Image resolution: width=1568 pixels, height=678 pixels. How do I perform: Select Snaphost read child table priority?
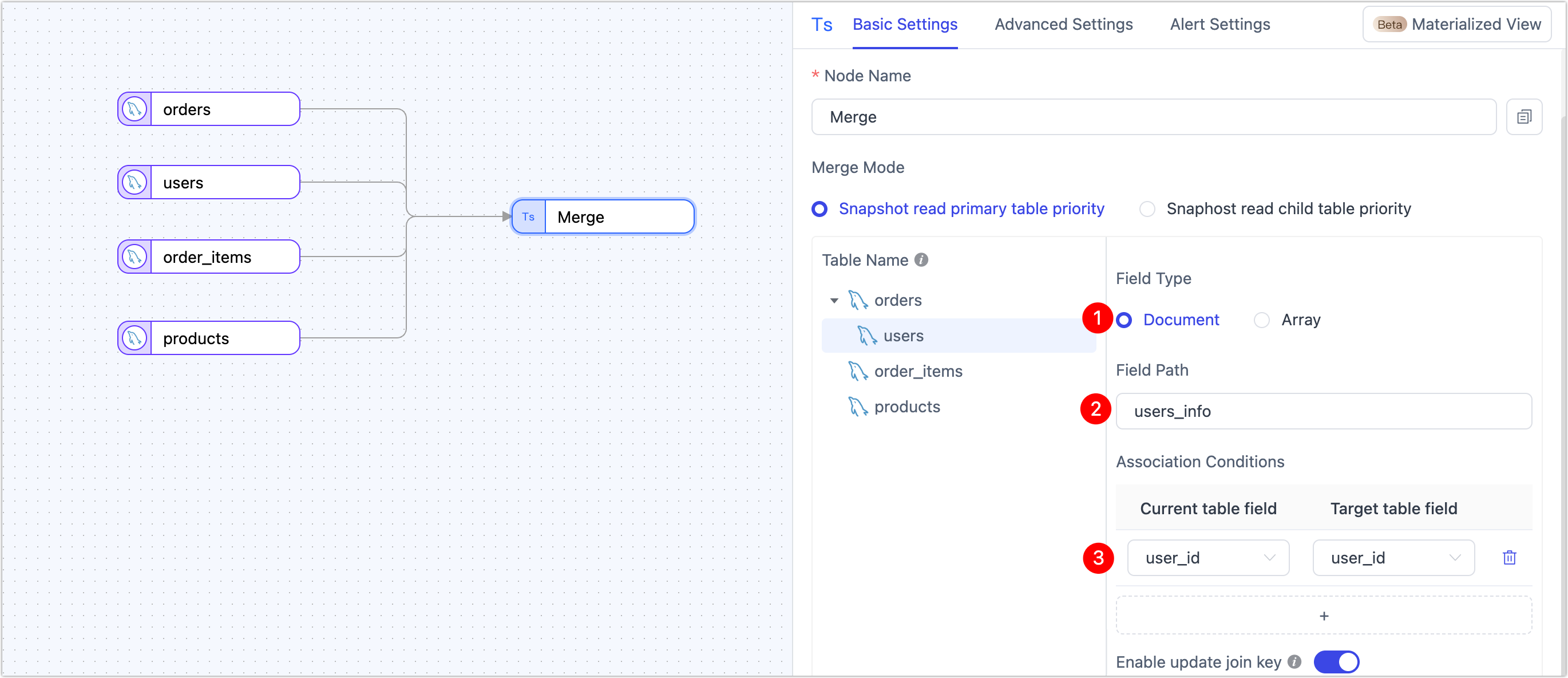pyautogui.click(x=1147, y=209)
